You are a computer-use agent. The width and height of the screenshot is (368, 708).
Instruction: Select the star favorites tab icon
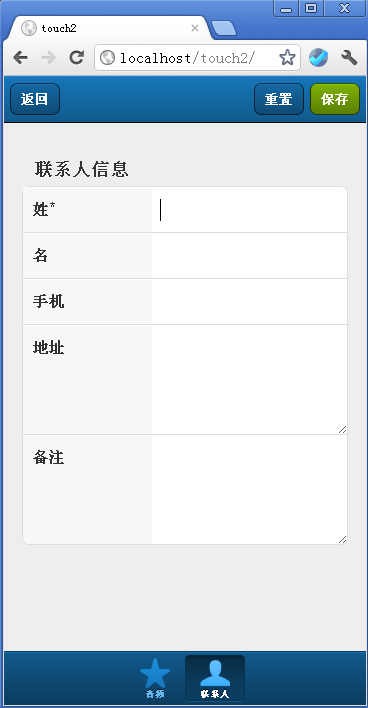[x=155, y=673]
